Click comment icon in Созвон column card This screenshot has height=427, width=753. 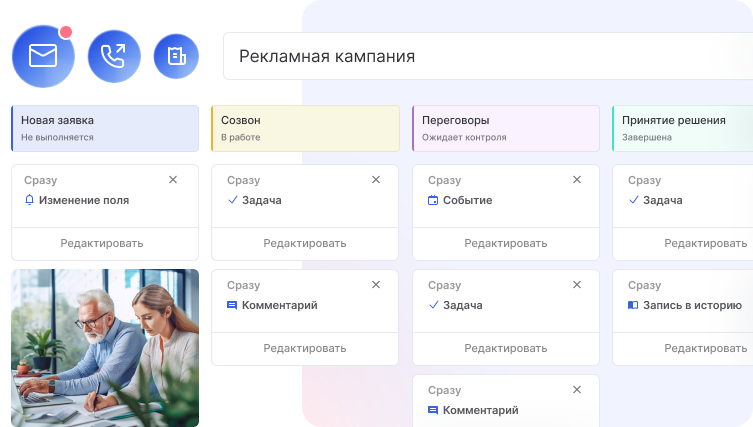[232, 305]
